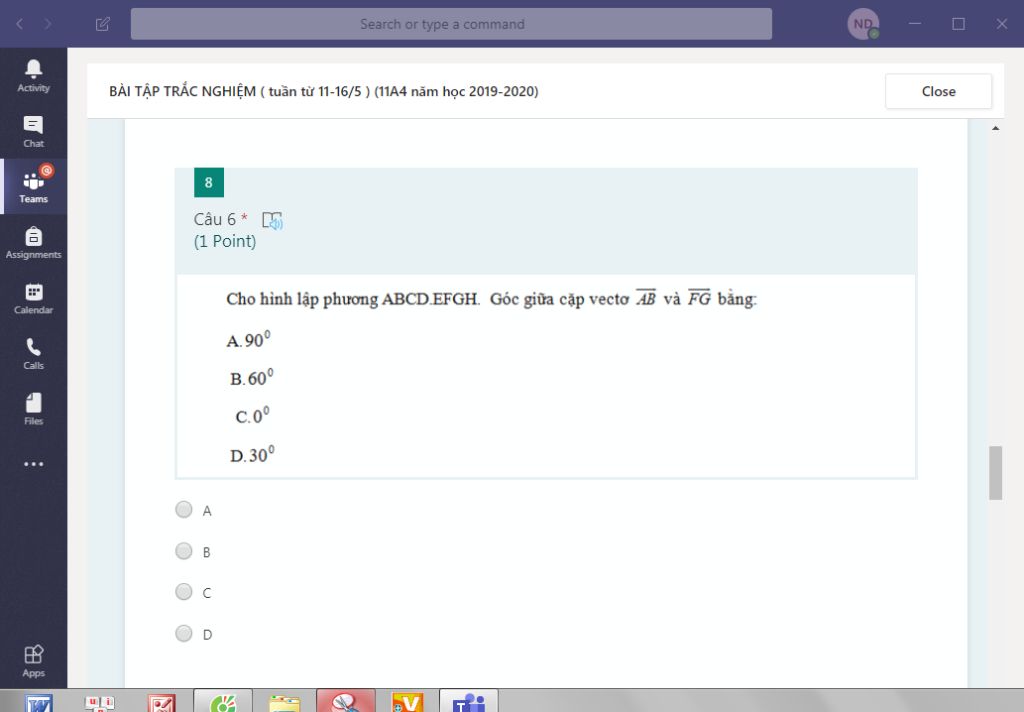Go forward with the right arrow
This screenshot has height=712, width=1024.
point(48,24)
